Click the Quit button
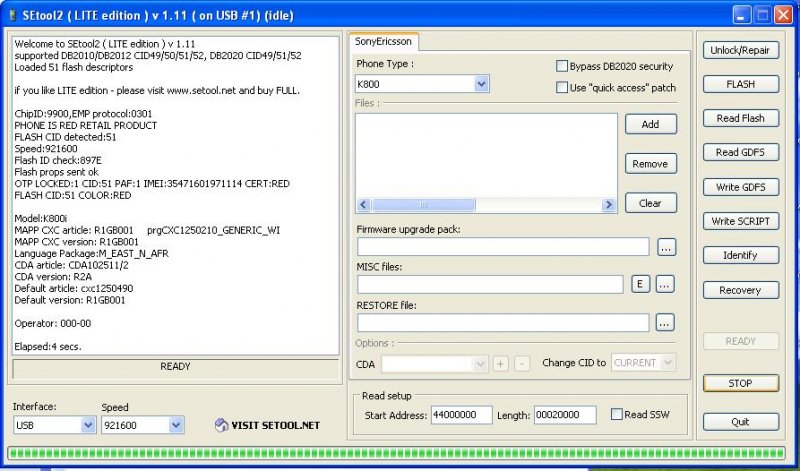Image resolution: width=800 pixels, height=471 pixels. click(x=740, y=422)
